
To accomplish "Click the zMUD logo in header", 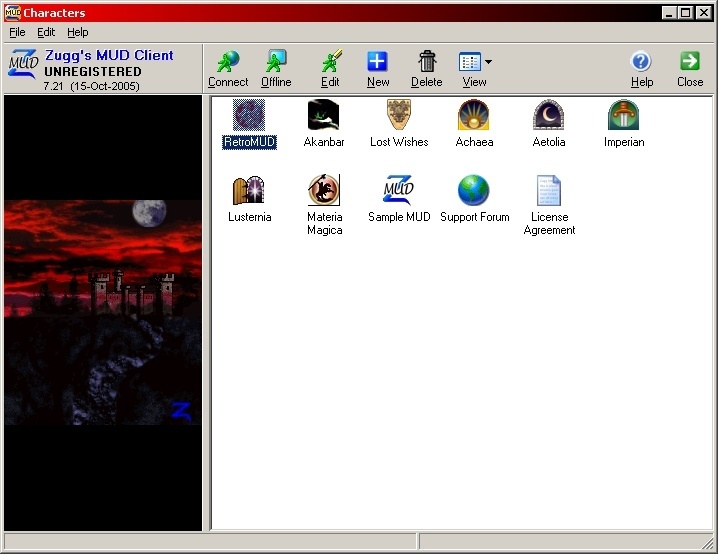I will pyautogui.click(x=23, y=64).
